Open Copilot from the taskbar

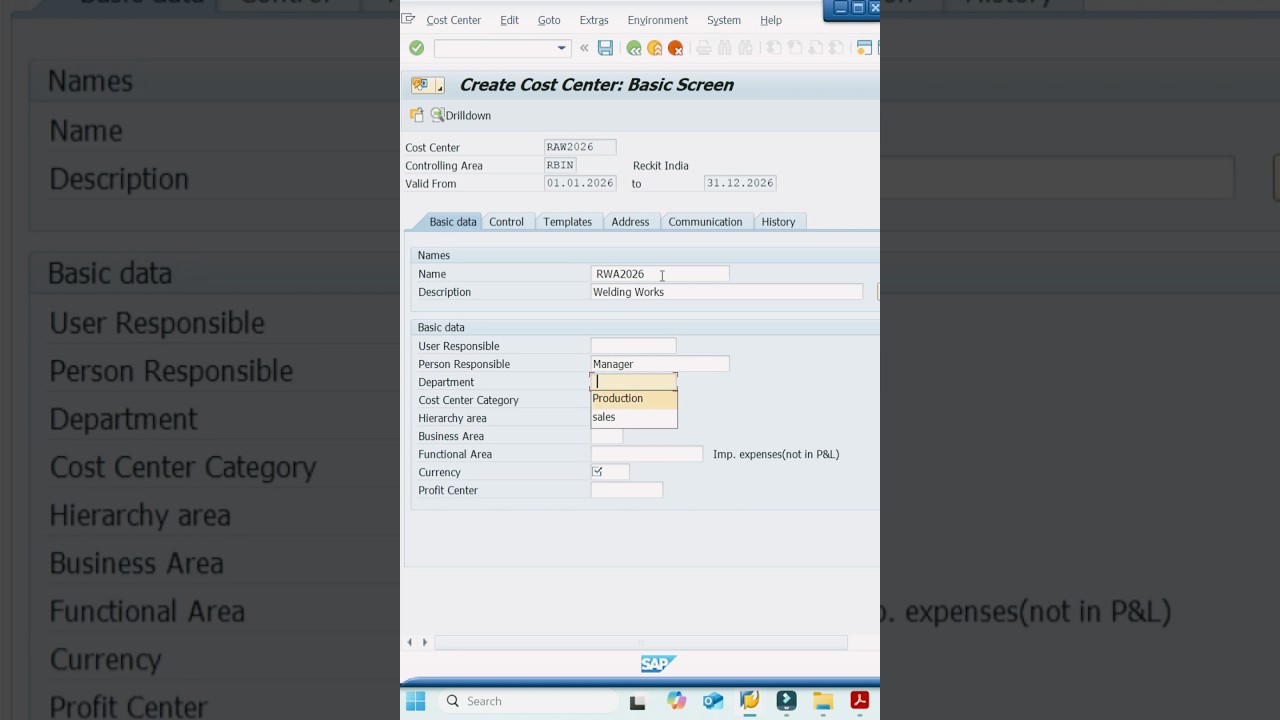tap(677, 701)
